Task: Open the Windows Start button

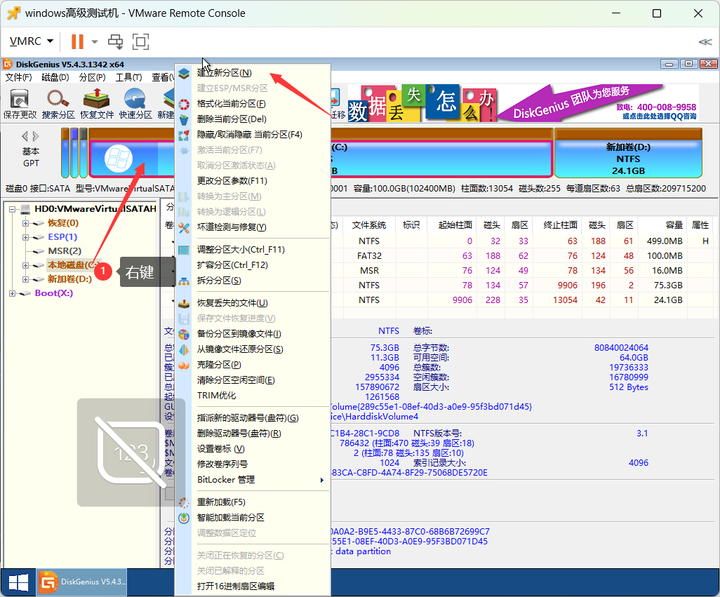Action: (x=18, y=583)
